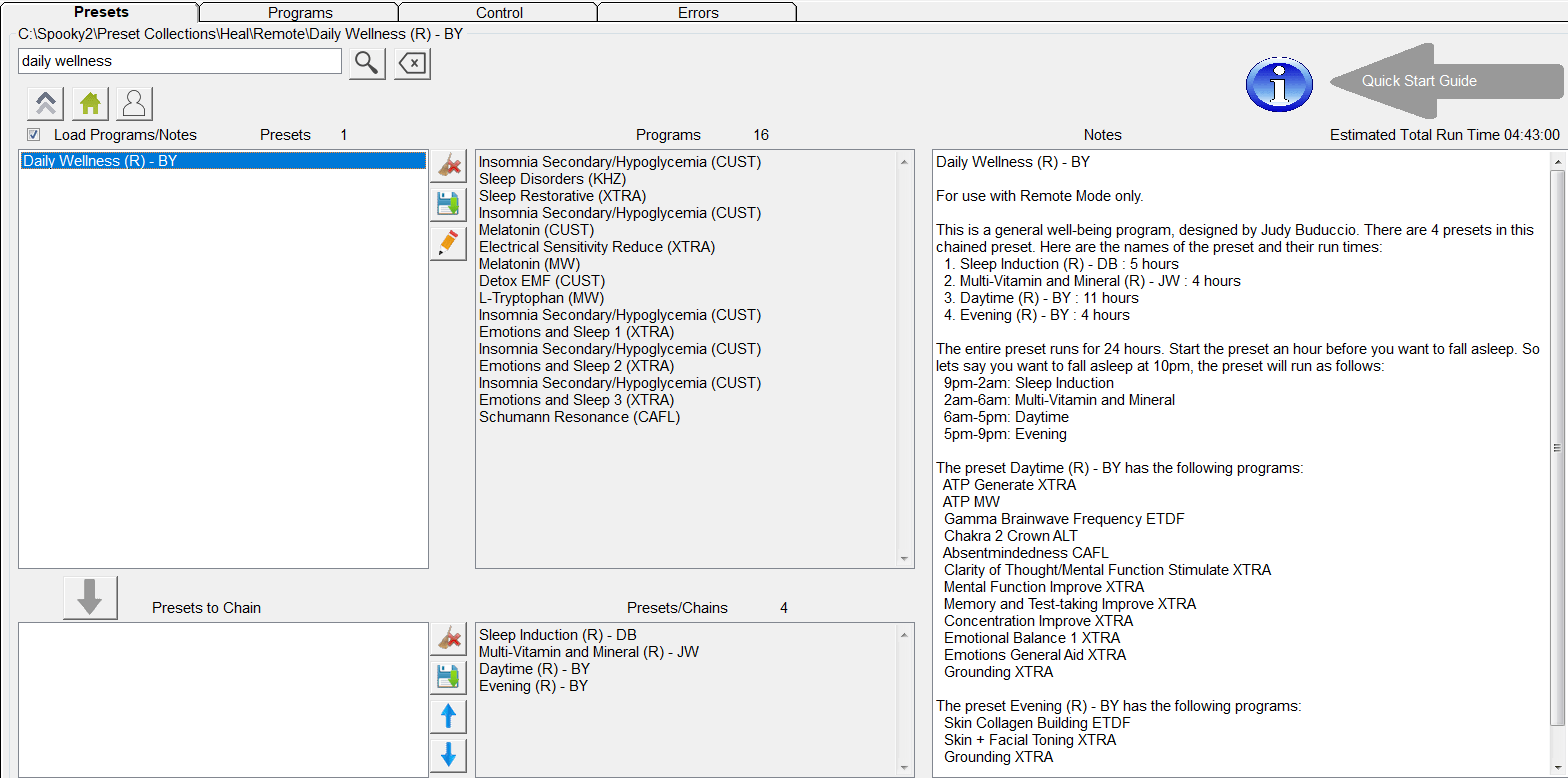Open the blue info icon
The width and height of the screenshot is (1568, 778).
tap(1279, 85)
